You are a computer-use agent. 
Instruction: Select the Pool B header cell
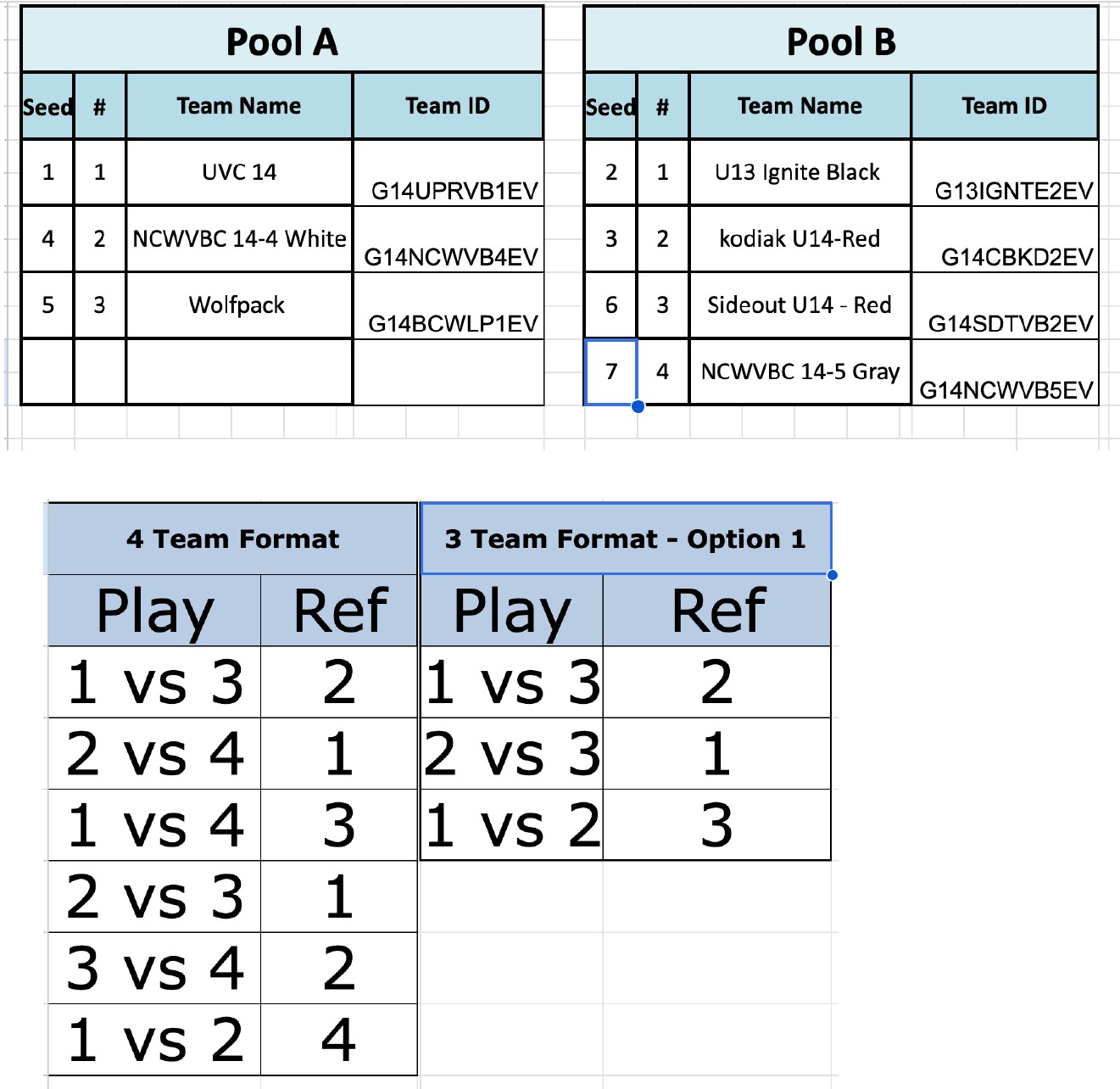(x=841, y=41)
